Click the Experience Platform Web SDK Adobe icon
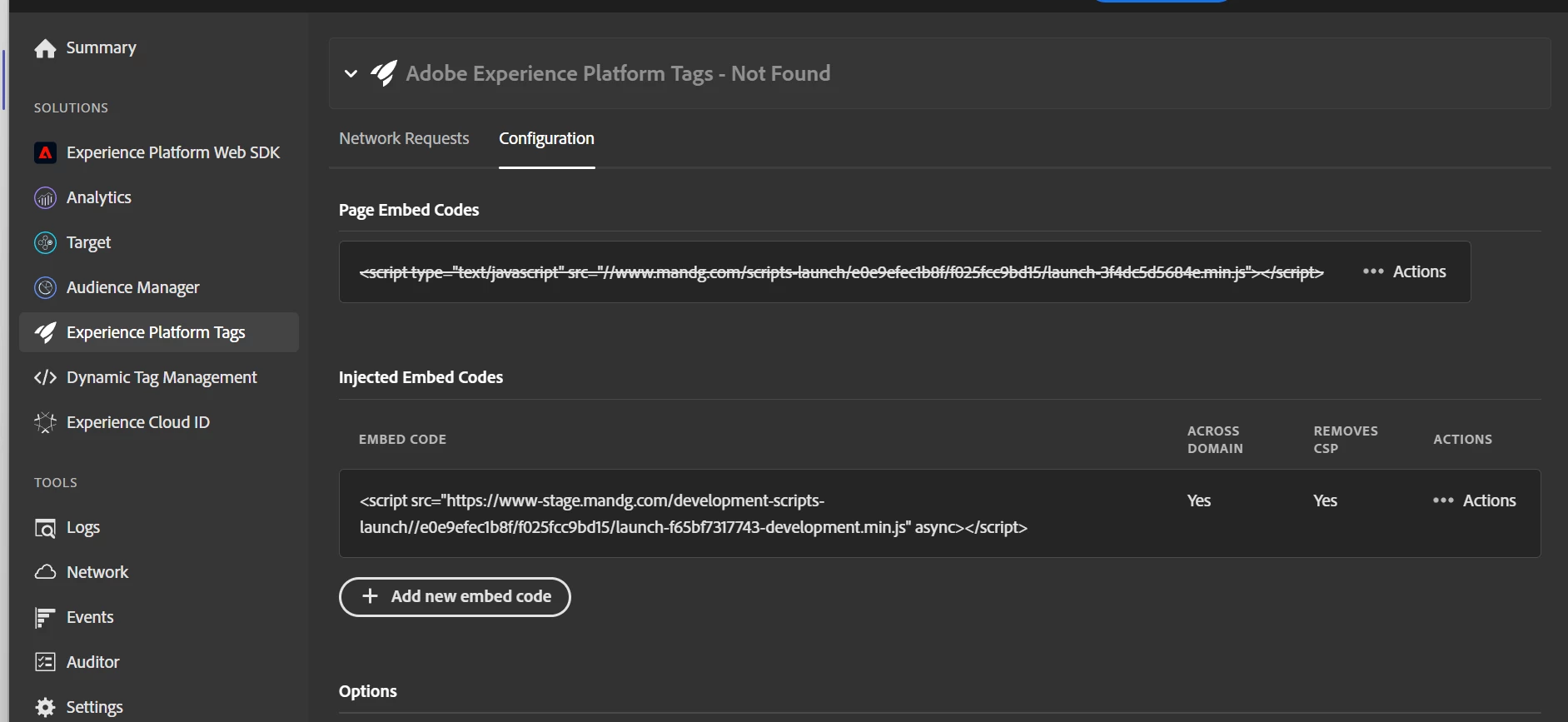 (45, 152)
